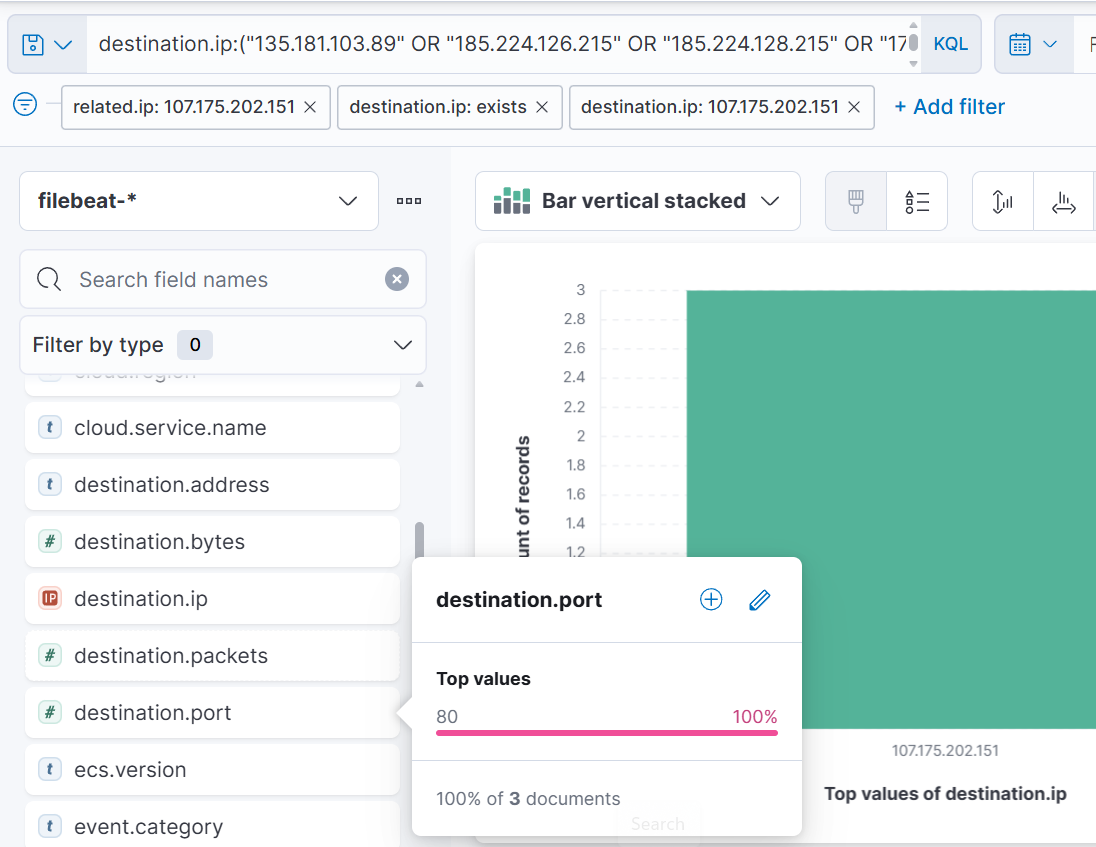Open the visual options brush icon

point(856,201)
